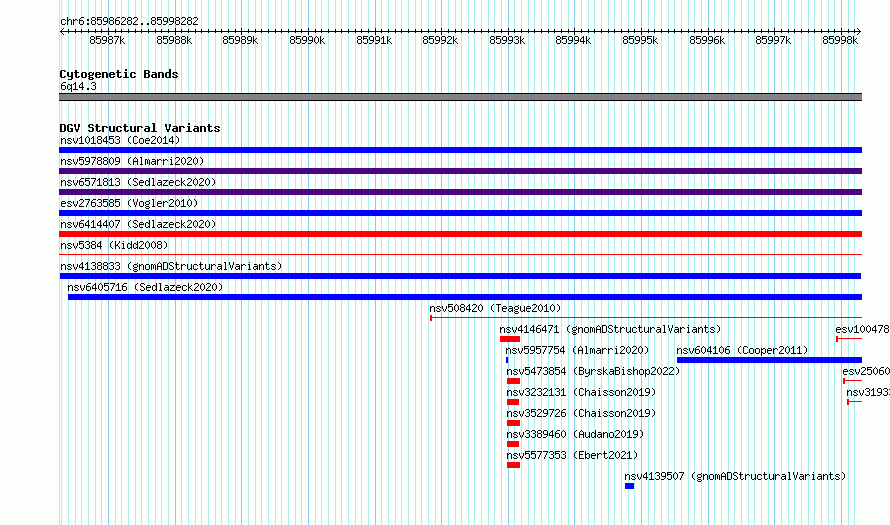Click the esv2763585 (Vogler2010) blue bar
The width and height of the screenshot is (890, 525).
[x=460, y=213]
